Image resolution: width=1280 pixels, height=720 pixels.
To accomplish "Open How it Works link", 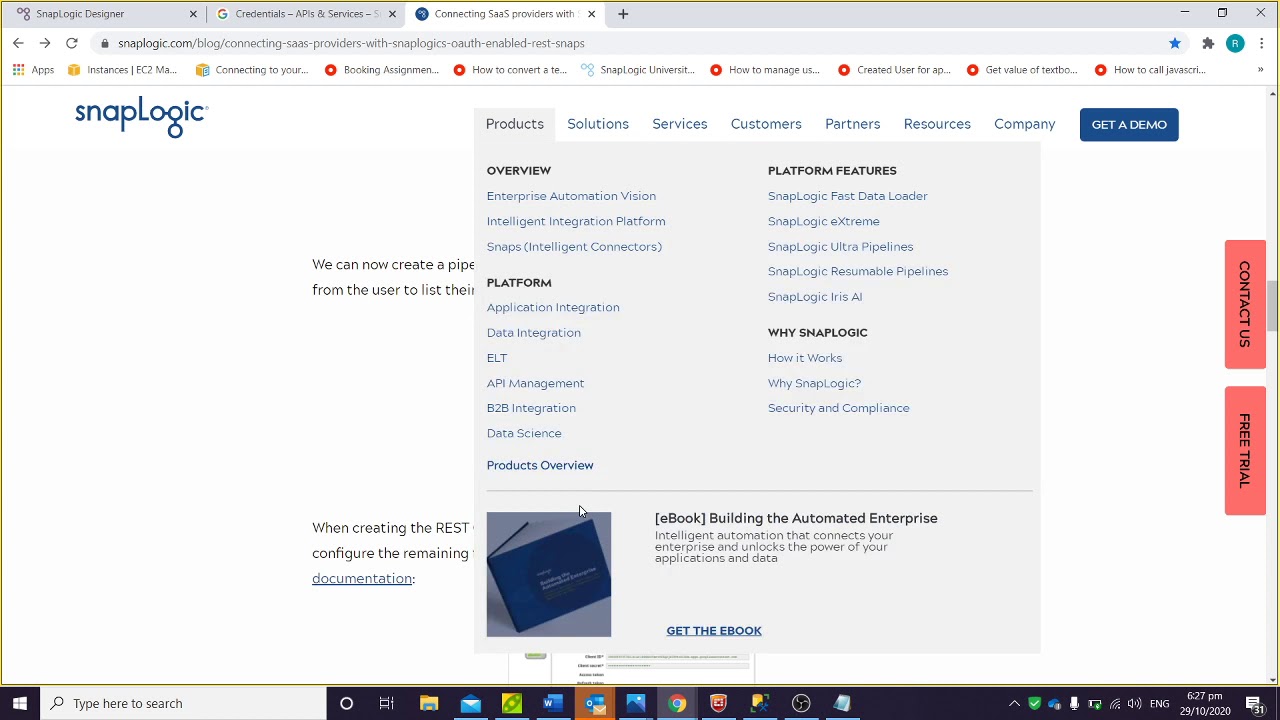I will [805, 358].
